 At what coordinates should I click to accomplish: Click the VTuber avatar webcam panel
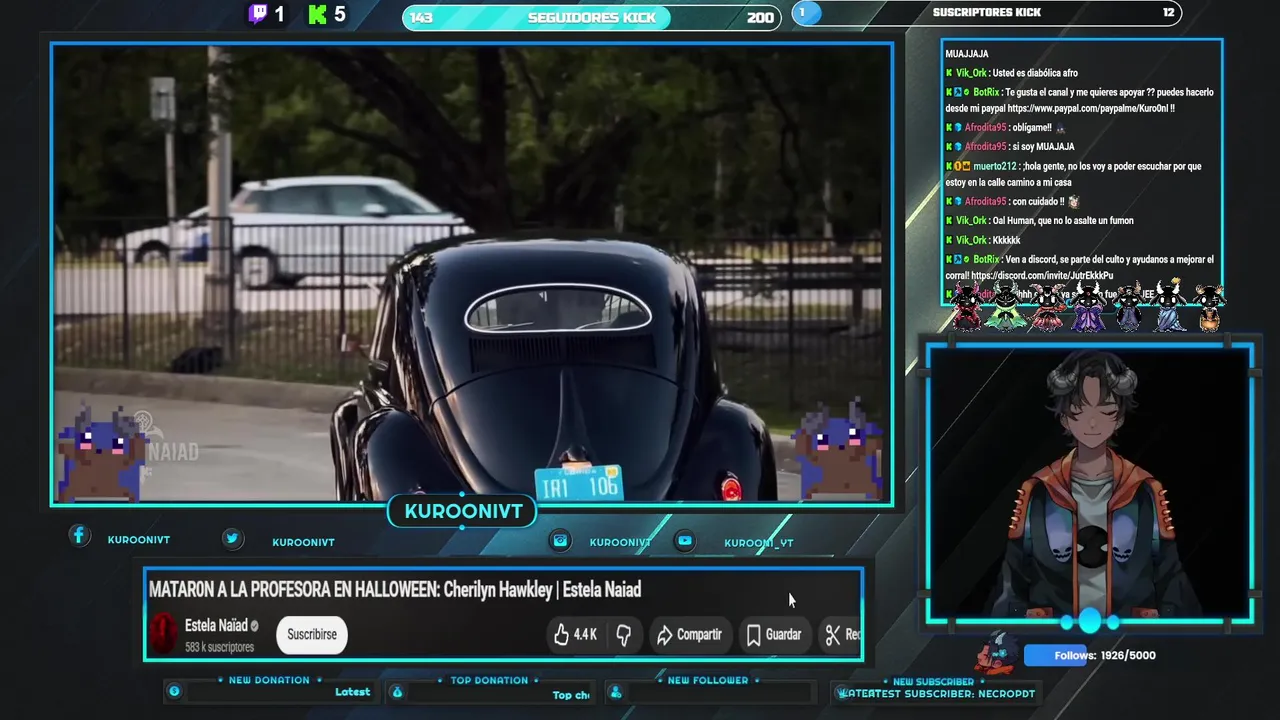point(1090,484)
